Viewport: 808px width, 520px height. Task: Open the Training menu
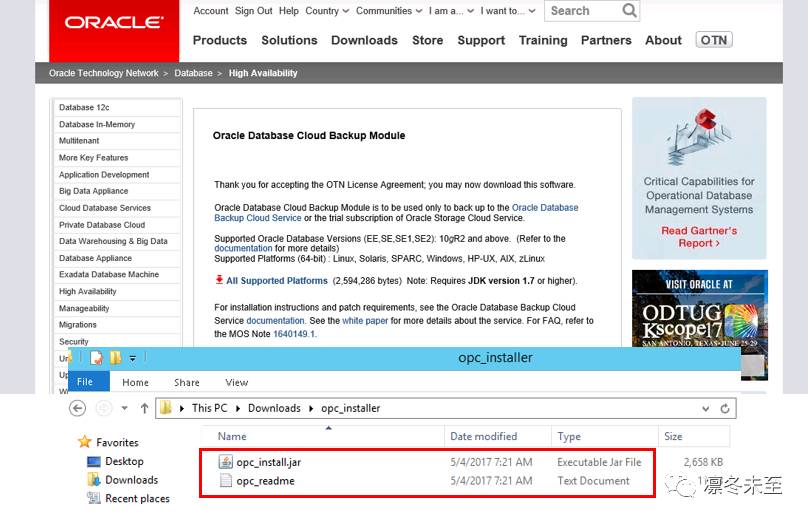click(543, 40)
